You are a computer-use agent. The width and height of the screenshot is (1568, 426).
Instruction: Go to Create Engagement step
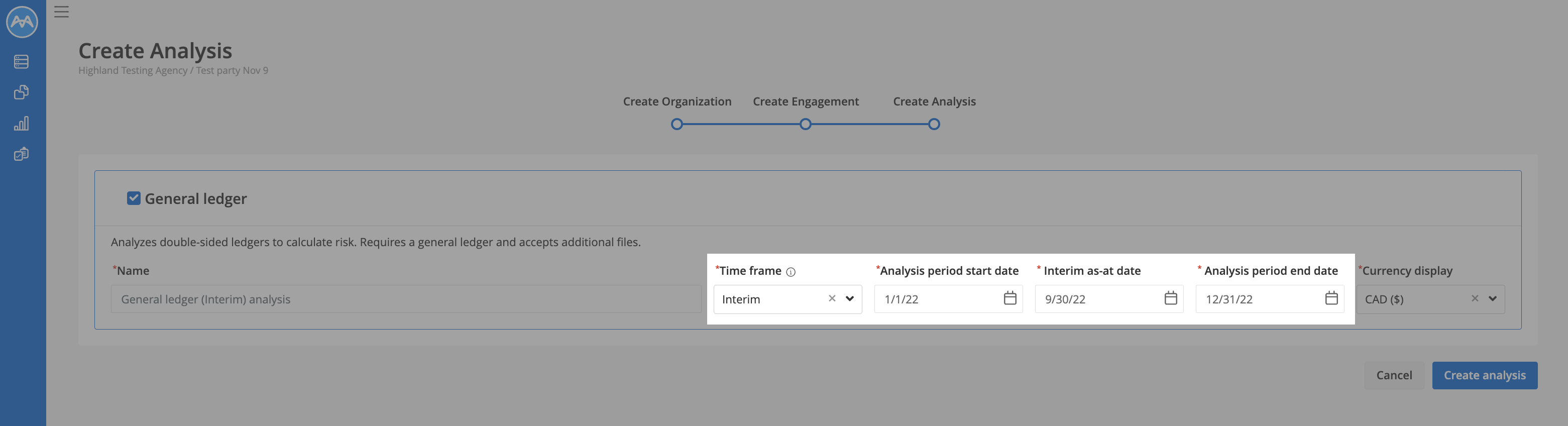point(805,101)
